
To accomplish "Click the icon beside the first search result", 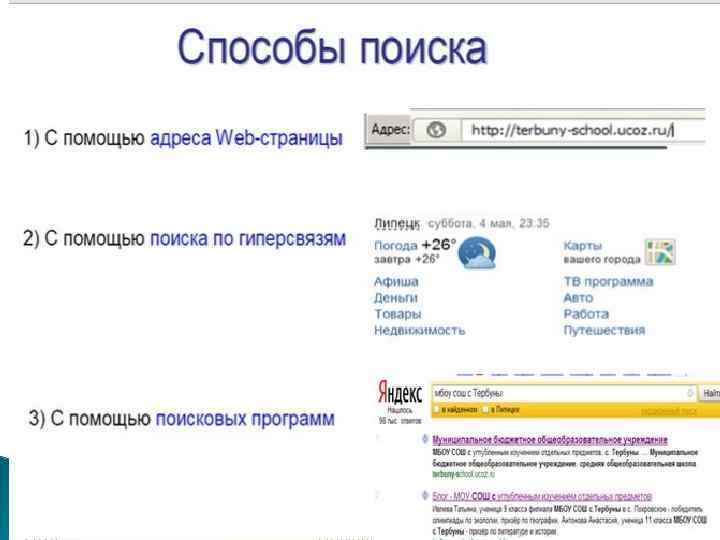I will coord(425,439).
